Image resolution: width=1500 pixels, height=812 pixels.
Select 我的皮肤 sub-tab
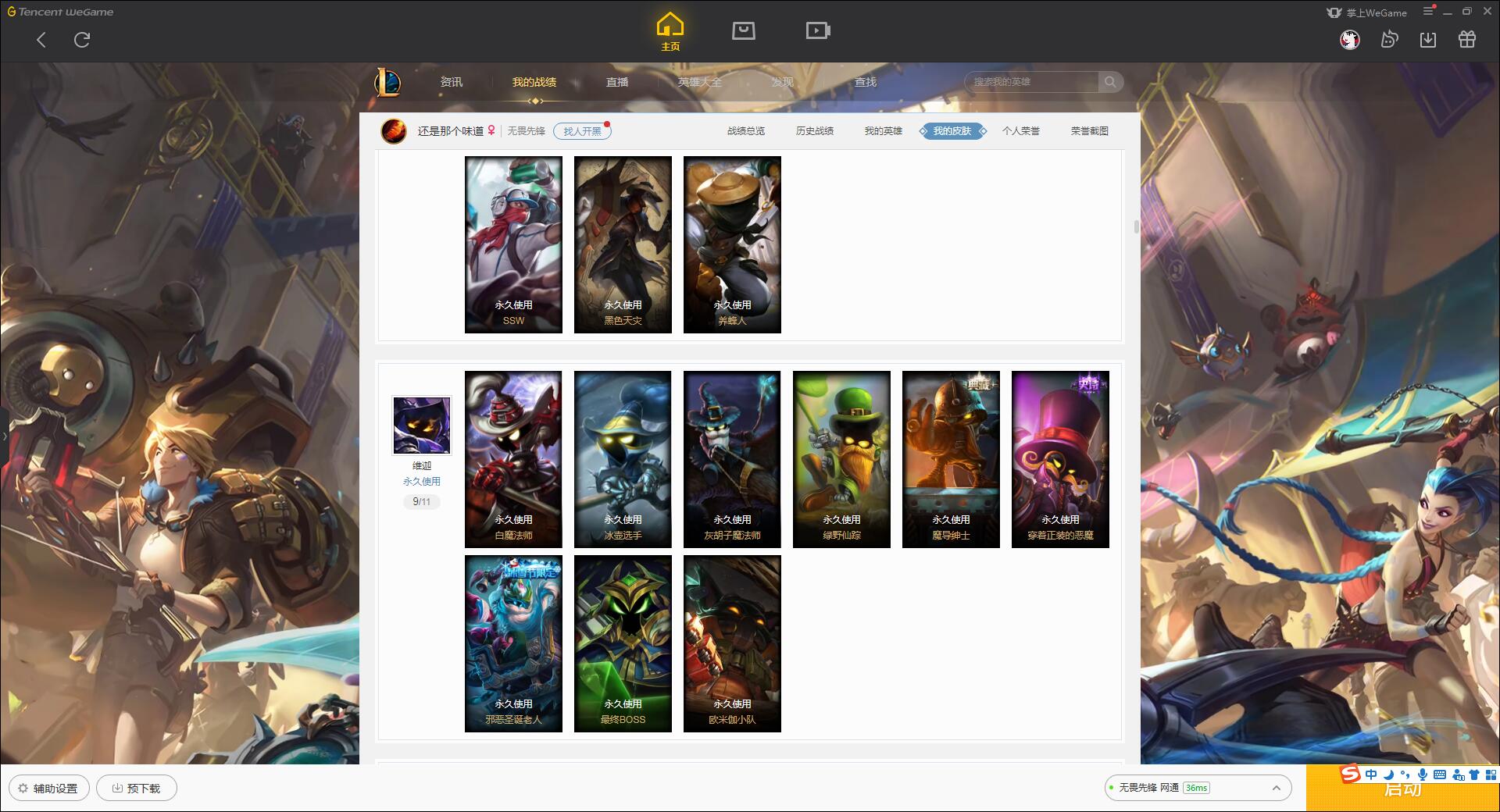coord(952,131)
